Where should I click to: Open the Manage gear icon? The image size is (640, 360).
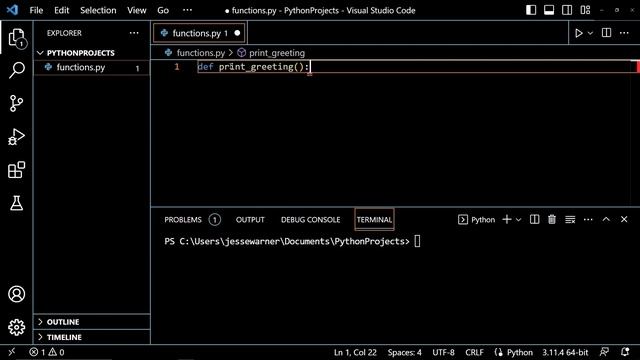coord(16,327)
